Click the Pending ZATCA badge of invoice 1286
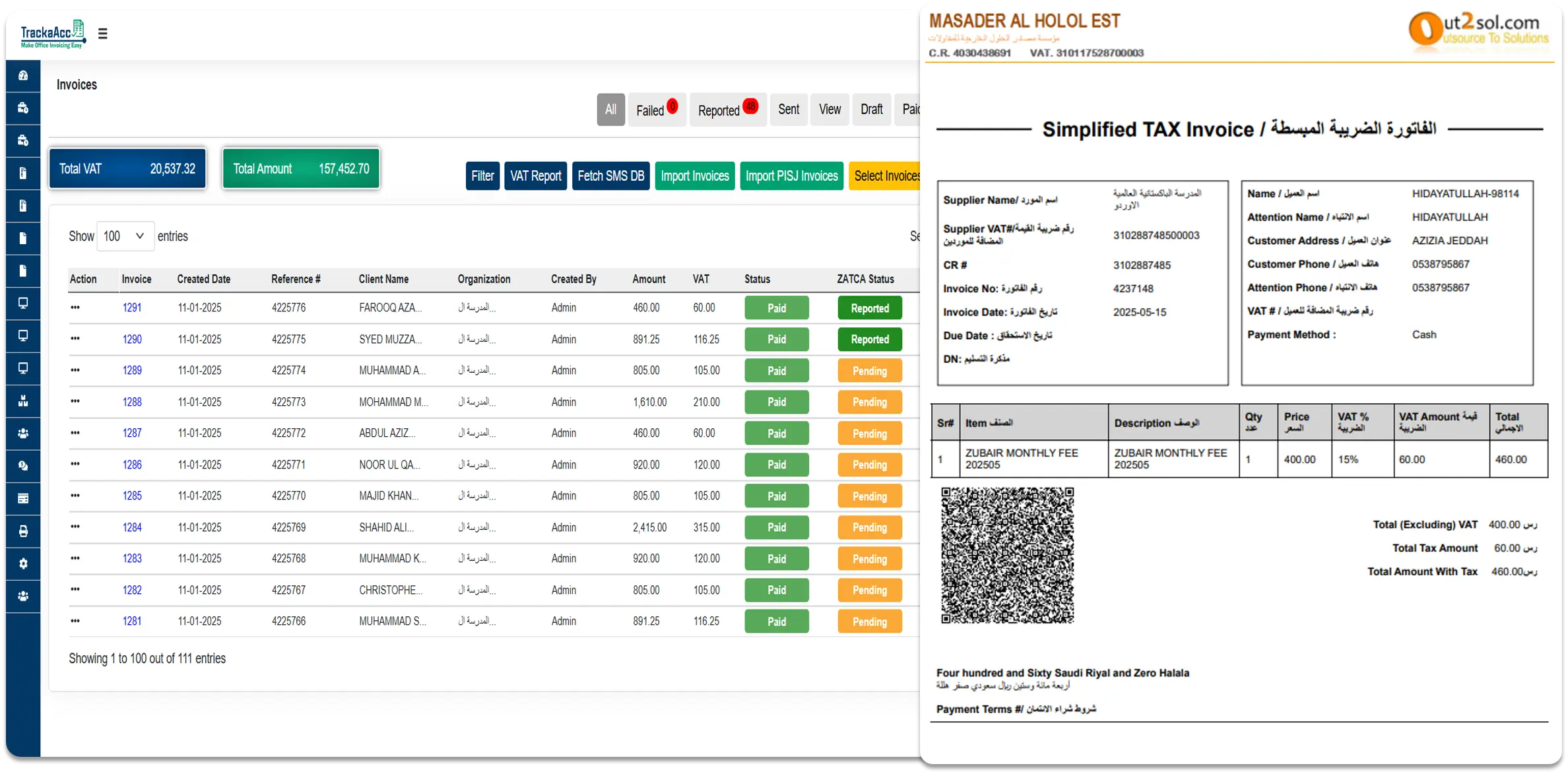The height and width of the screenshot is (774, 1568). (x=870, y=465)
